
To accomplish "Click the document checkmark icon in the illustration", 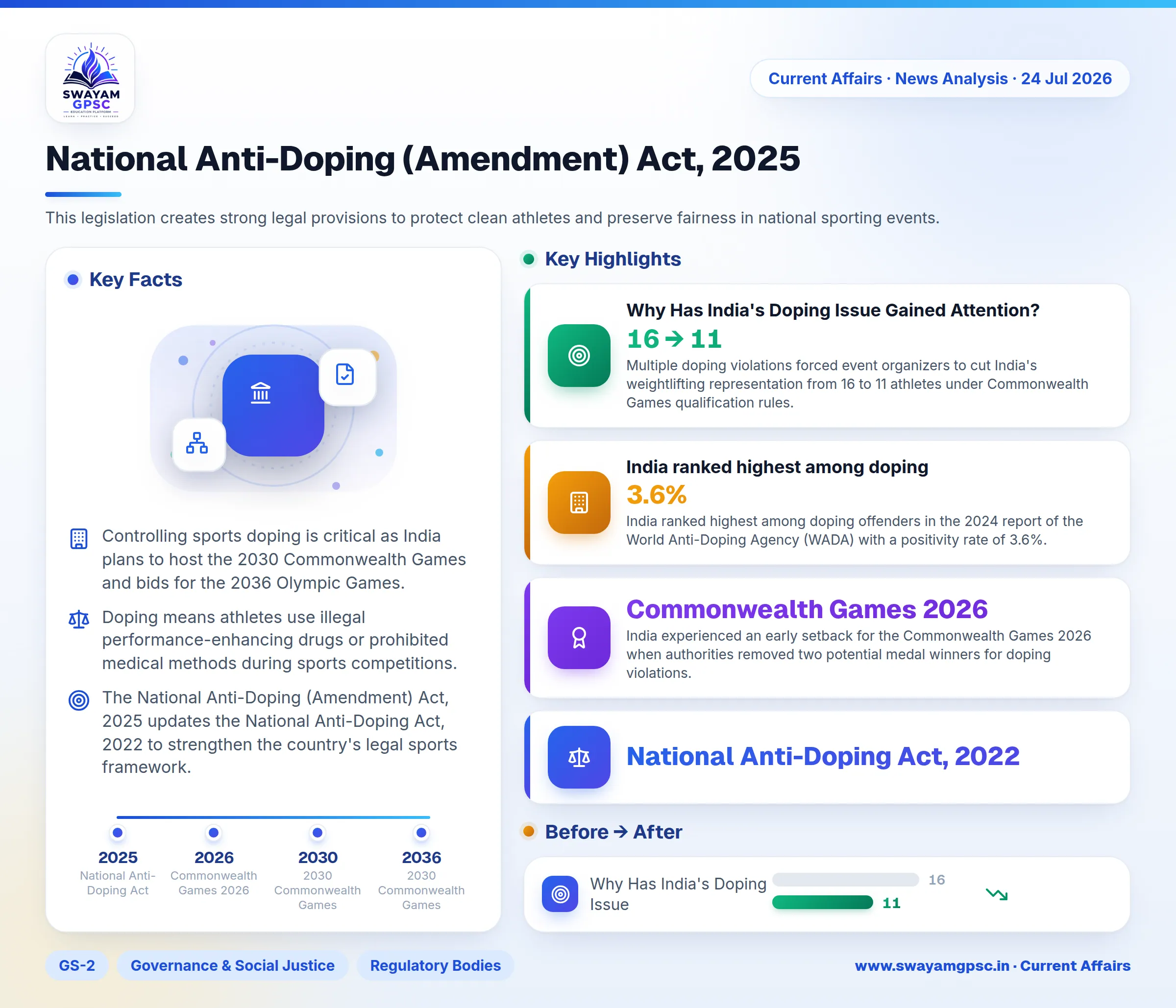I will [x=345, y=374].
